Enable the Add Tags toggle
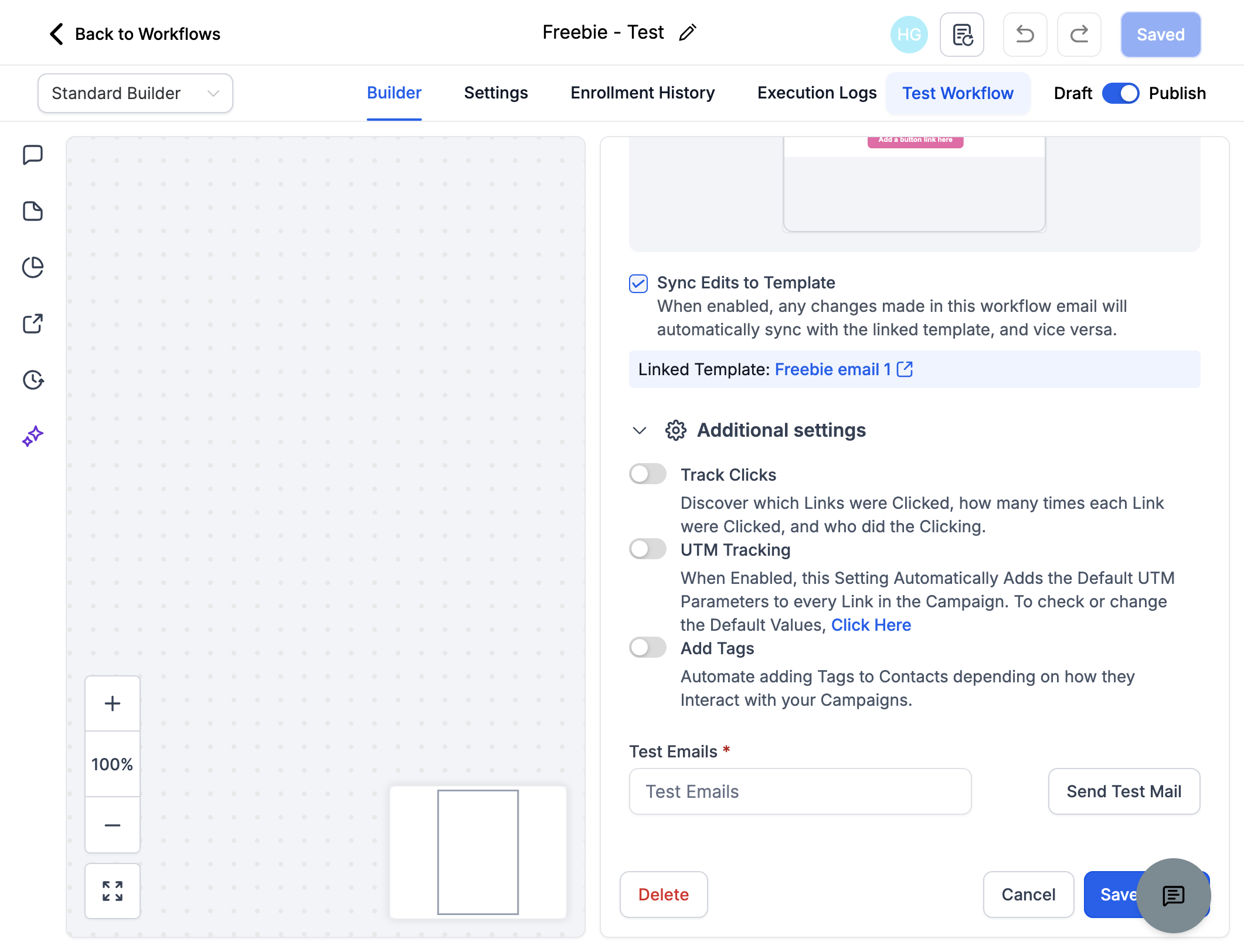The width and height of the screenshot is (1244, 952). 648,647
